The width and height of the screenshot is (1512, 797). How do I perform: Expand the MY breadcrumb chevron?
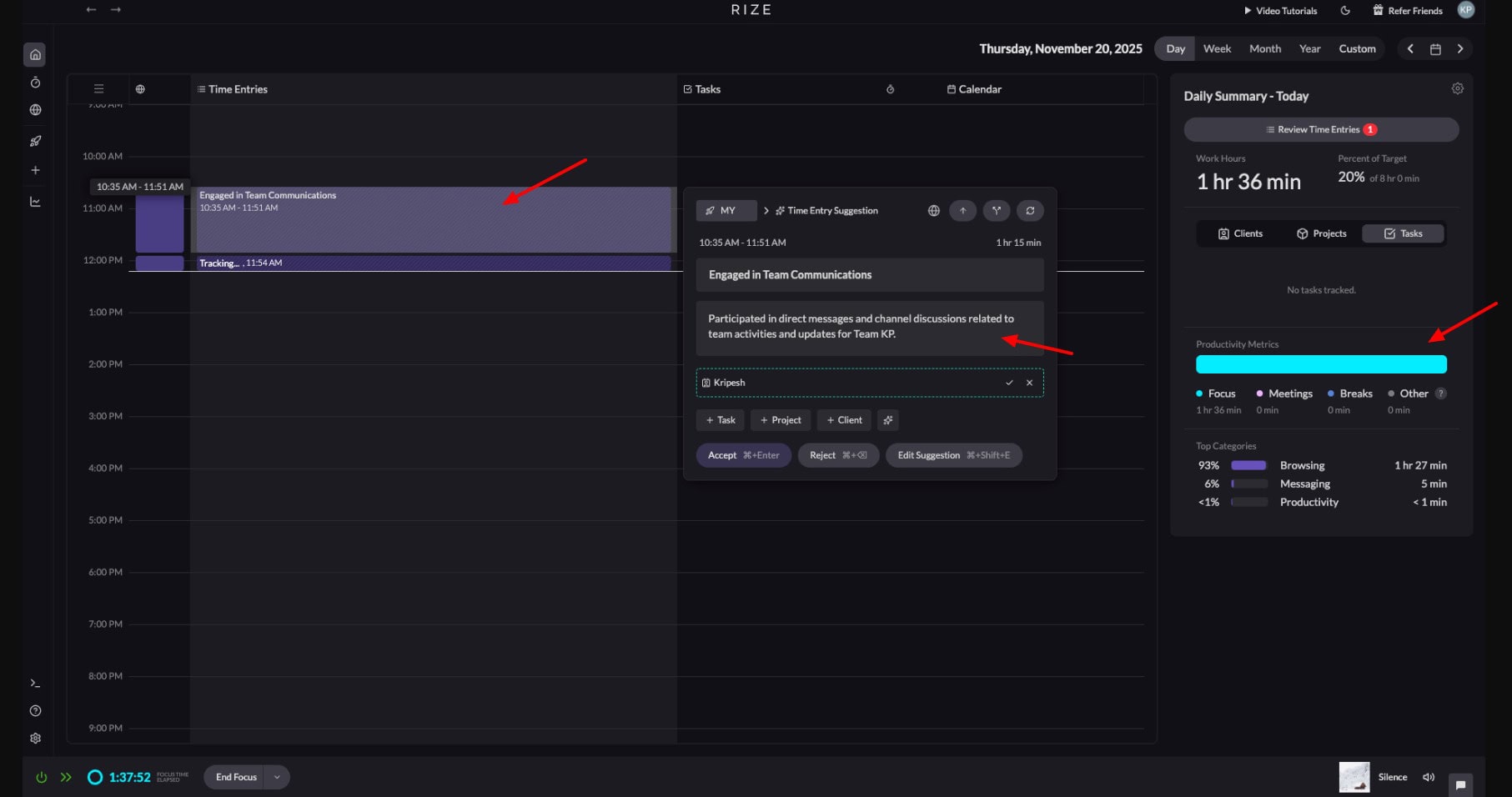766,211
